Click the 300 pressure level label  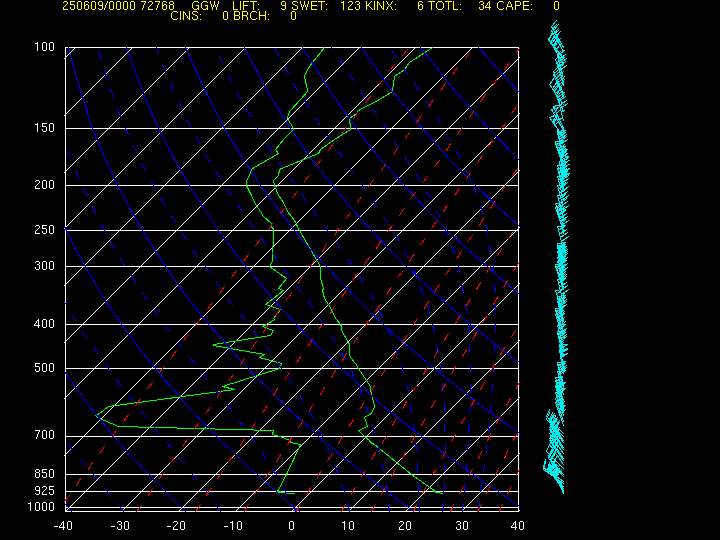[45, 266]
